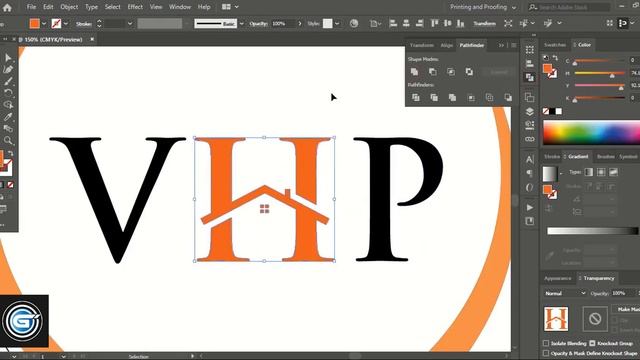Enable Opacity & Mask Define Knockout Shape

546,353
